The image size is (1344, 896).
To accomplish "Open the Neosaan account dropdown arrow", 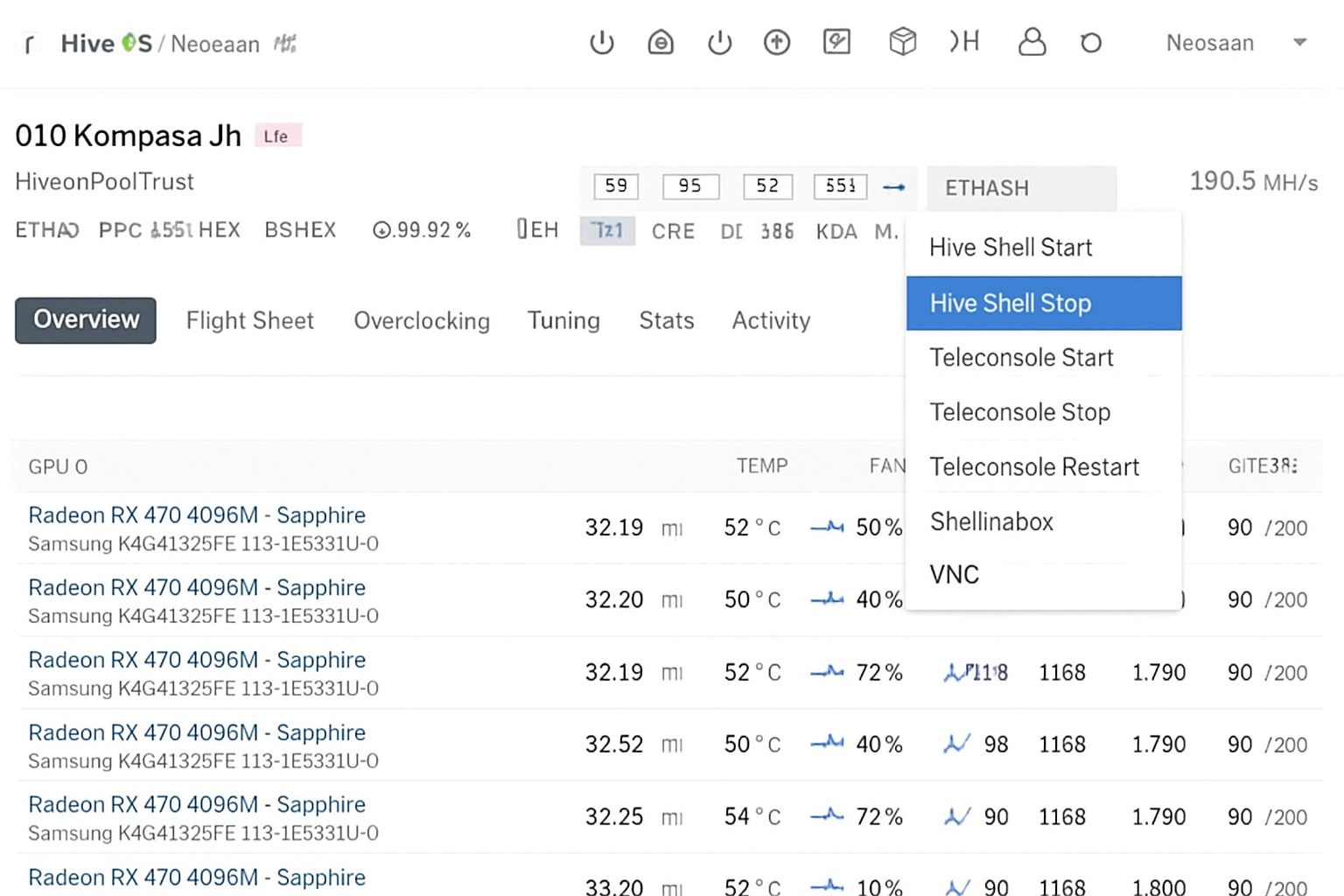I will click(x=1300, y=42).
